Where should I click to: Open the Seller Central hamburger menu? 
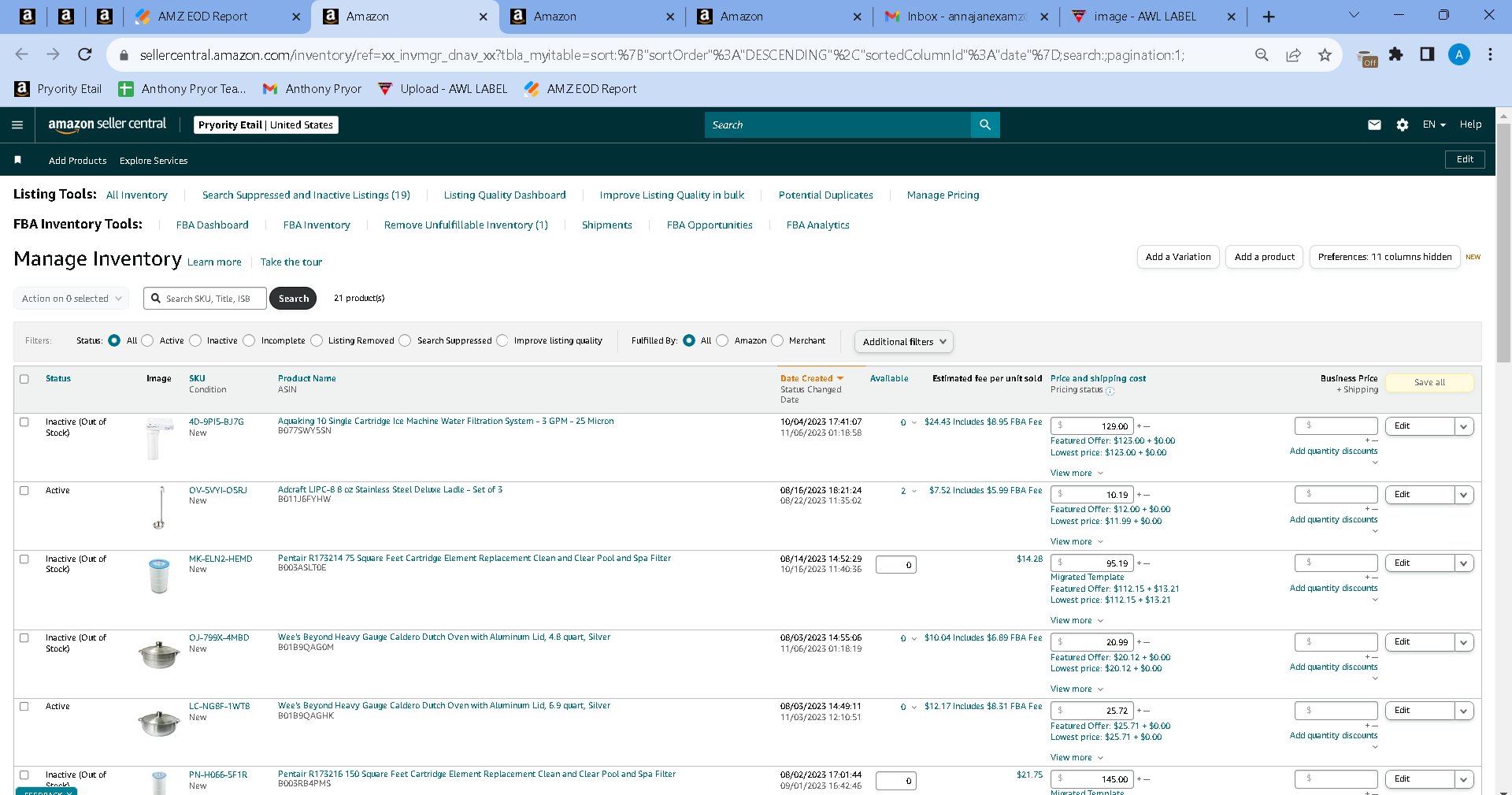point(17,124)
